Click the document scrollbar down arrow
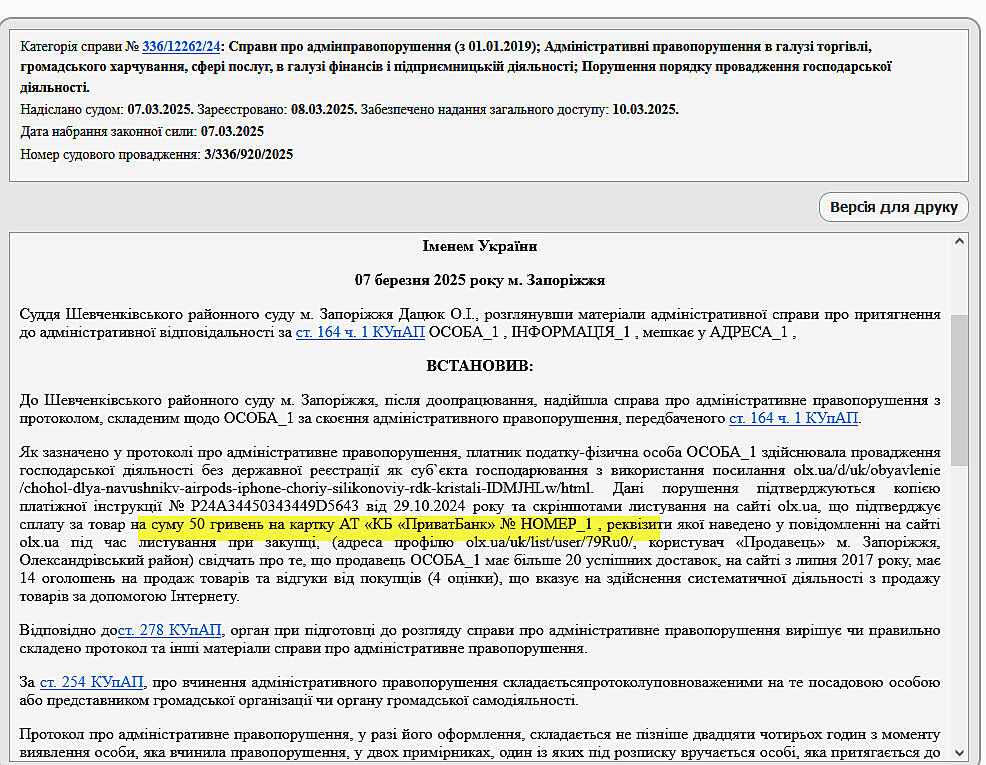986x765 pixels. coord(959,753)
